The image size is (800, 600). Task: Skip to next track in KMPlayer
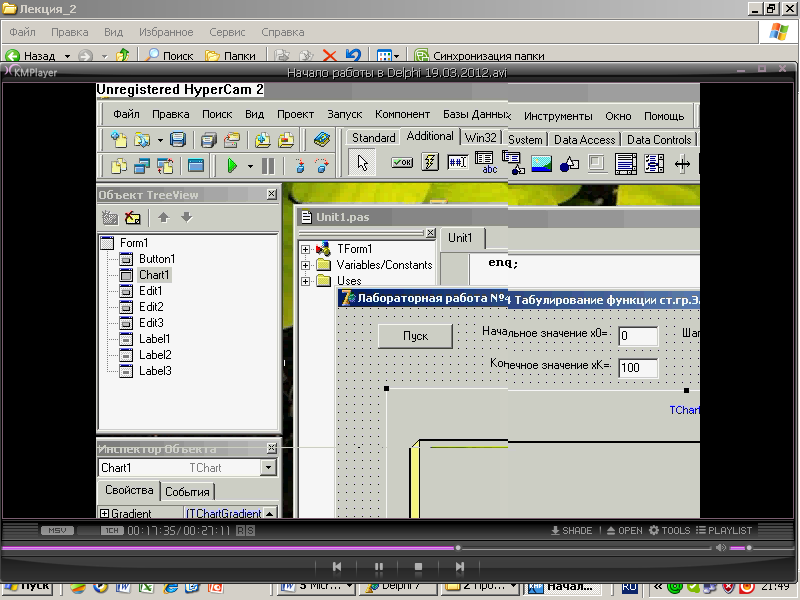pyautogui.click(x=460, y=567)
